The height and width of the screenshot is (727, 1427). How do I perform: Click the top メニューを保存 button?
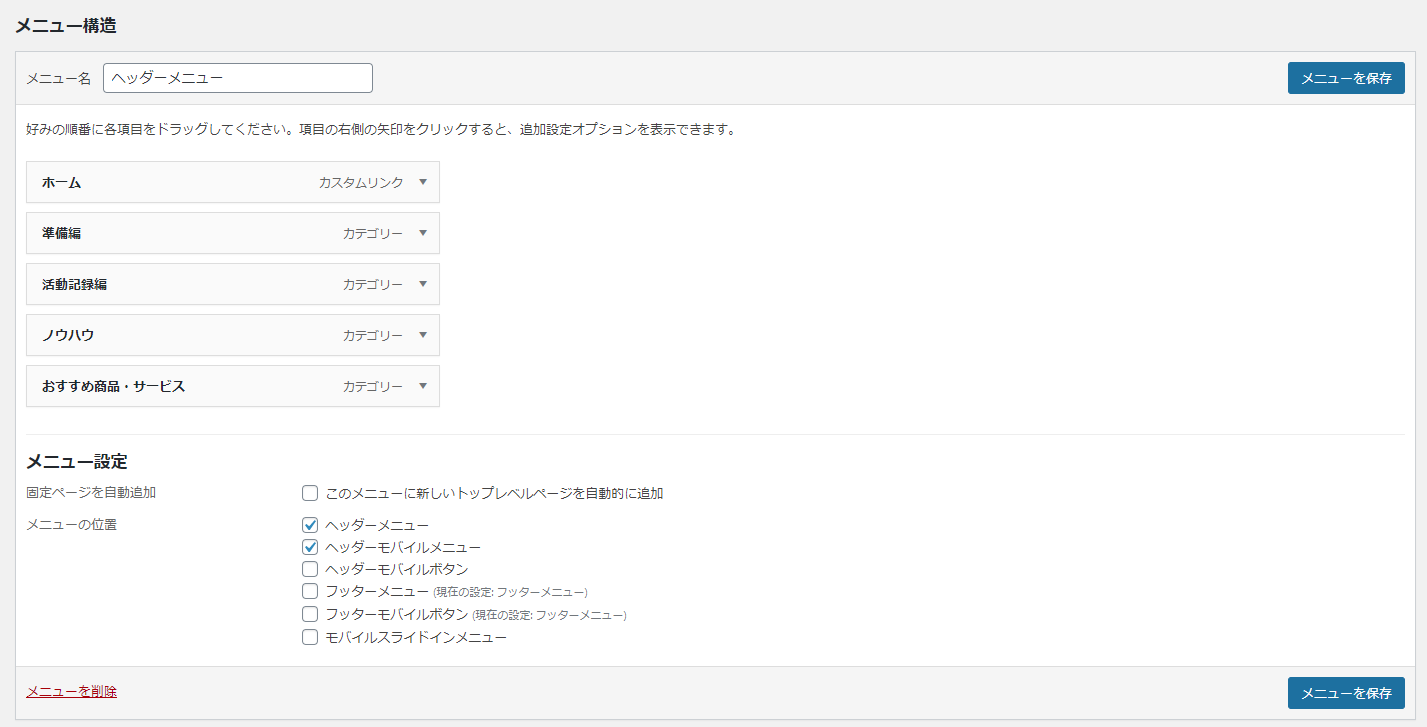(1345, 78)
